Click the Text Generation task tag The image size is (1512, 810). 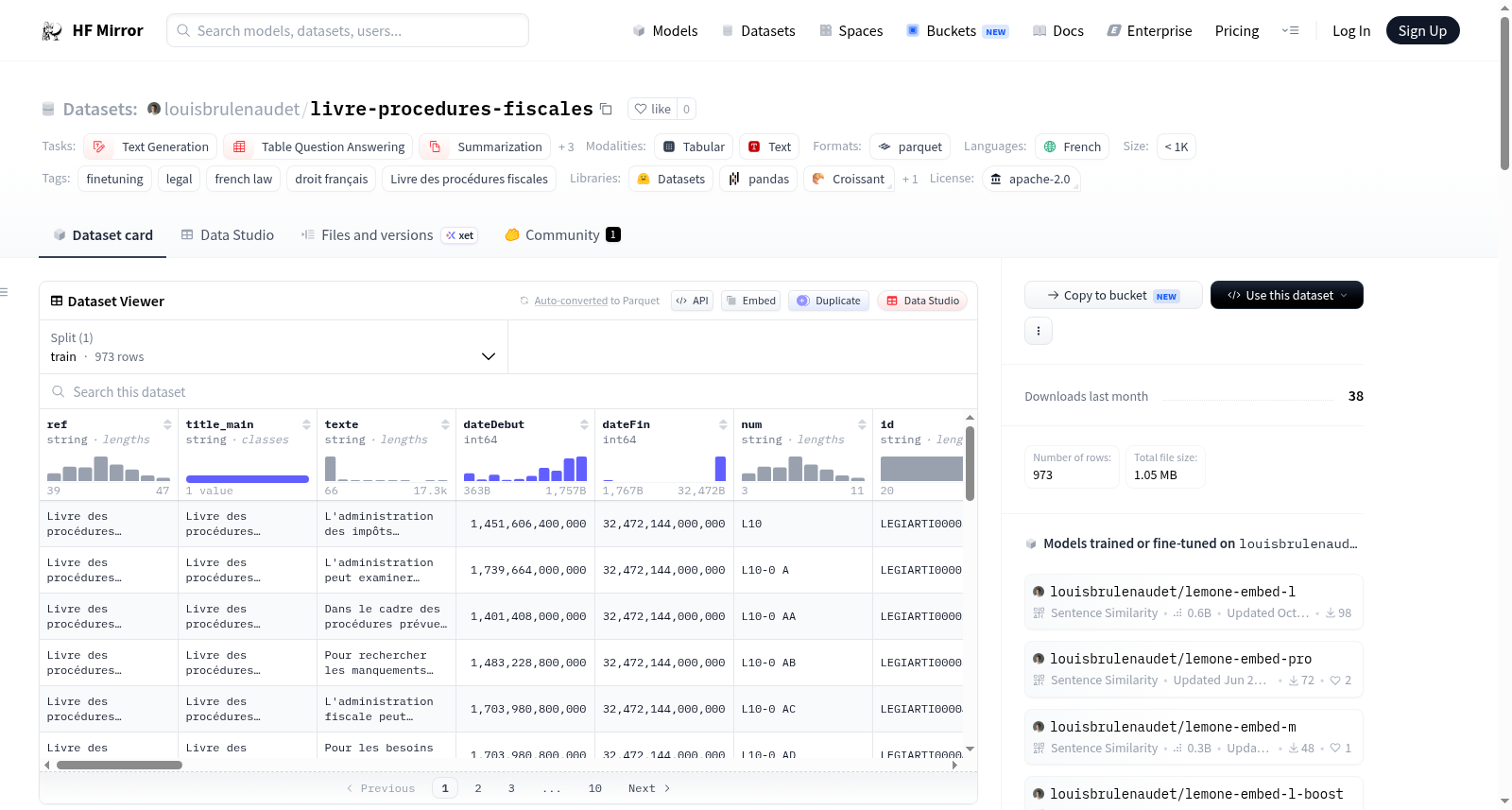coord(150,146)
